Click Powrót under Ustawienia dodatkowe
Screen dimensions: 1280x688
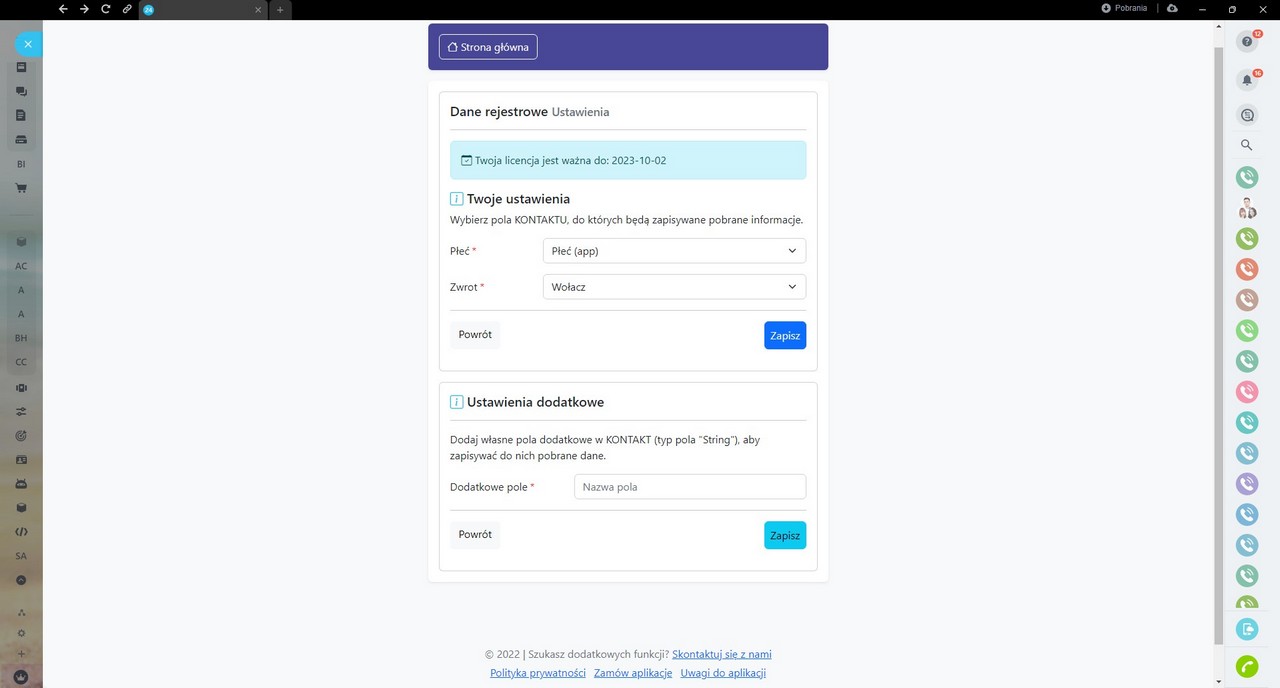click(475, 535)
